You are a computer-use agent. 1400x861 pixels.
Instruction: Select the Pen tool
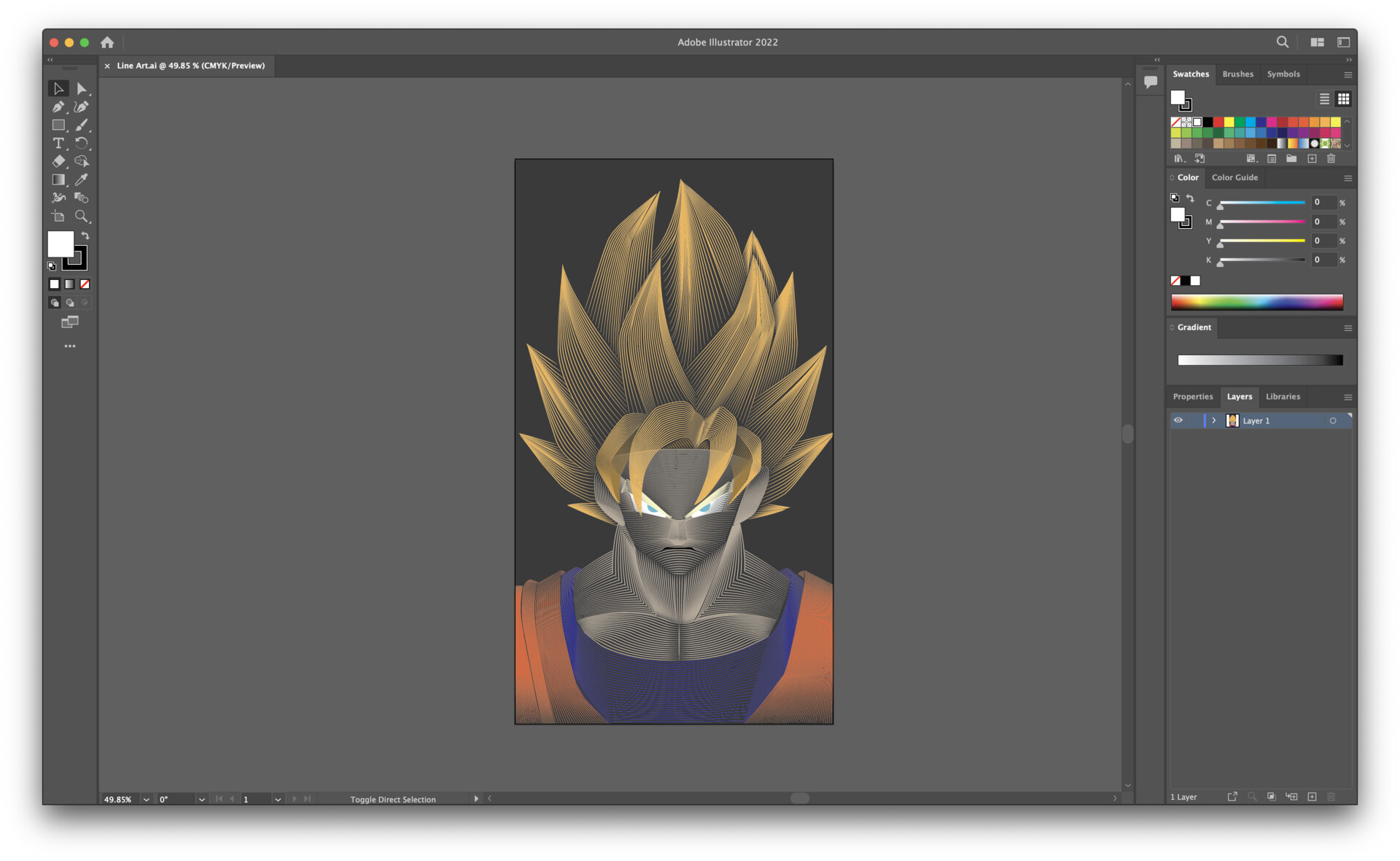58,106
